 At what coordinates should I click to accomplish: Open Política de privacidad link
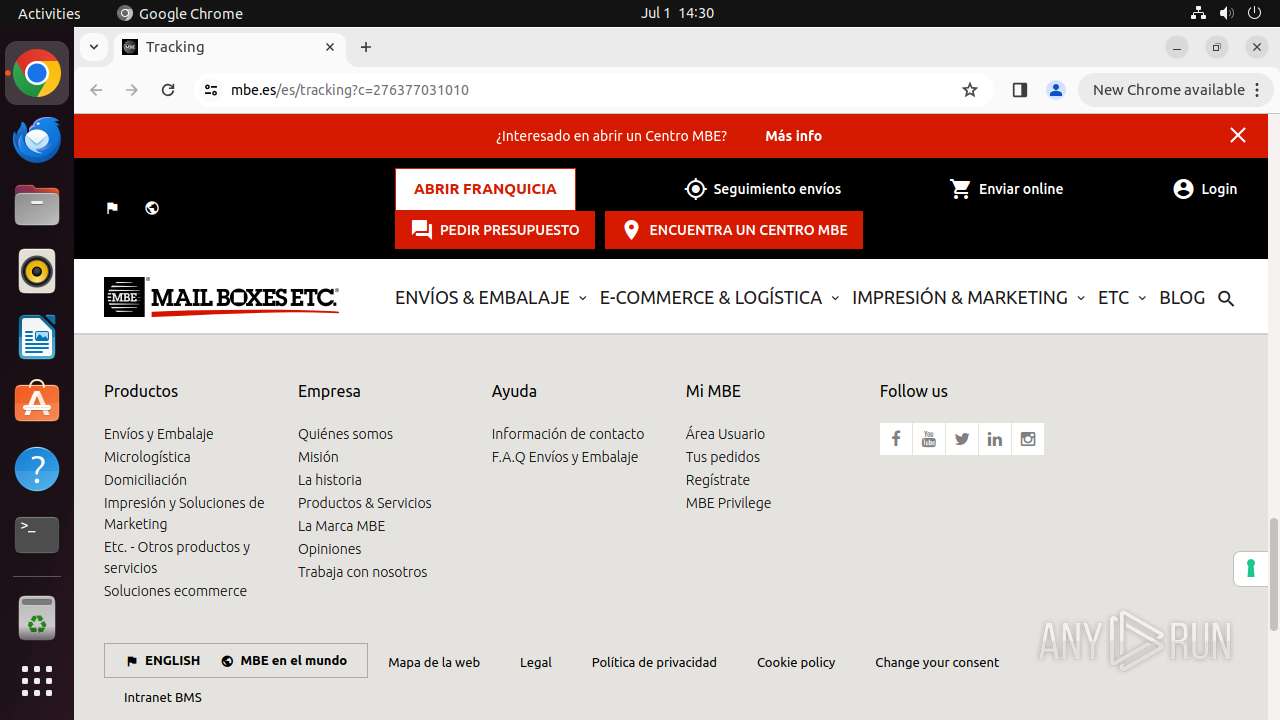(654, 662)
